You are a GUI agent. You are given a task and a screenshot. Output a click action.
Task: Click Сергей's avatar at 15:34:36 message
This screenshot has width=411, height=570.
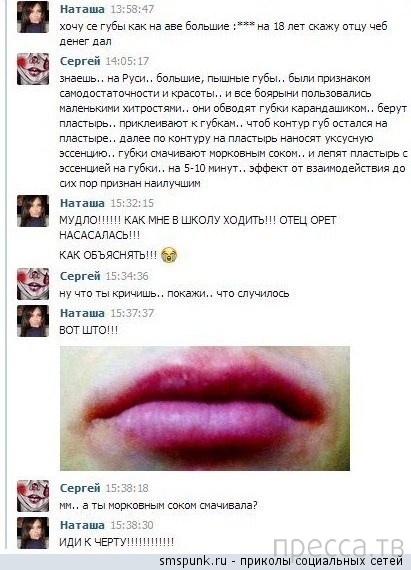[x=33, y=284]
